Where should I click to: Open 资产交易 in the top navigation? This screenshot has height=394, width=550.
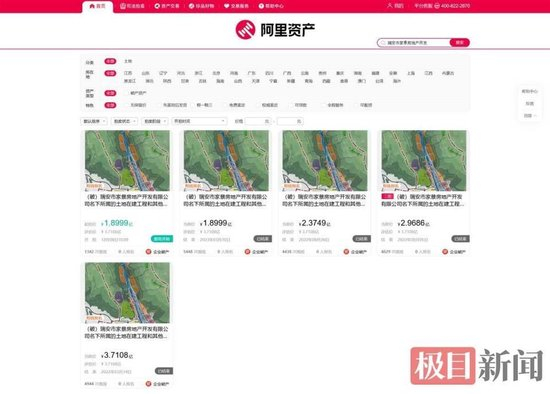(167, 6)
